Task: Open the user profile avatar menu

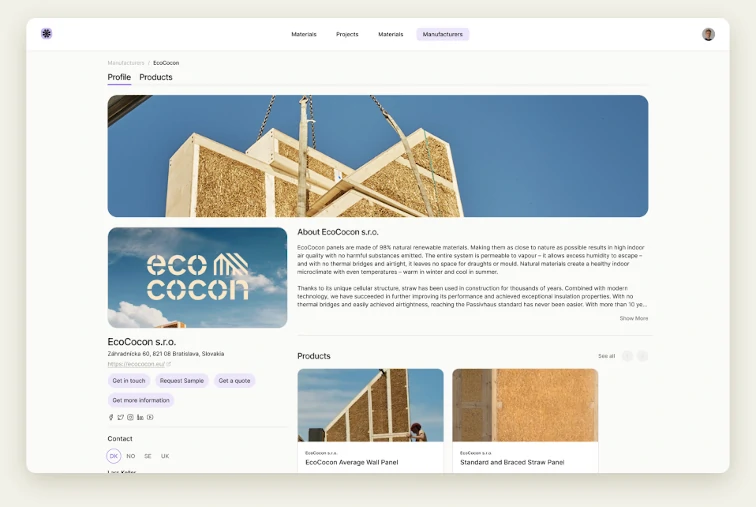Action: pos(708,34)
